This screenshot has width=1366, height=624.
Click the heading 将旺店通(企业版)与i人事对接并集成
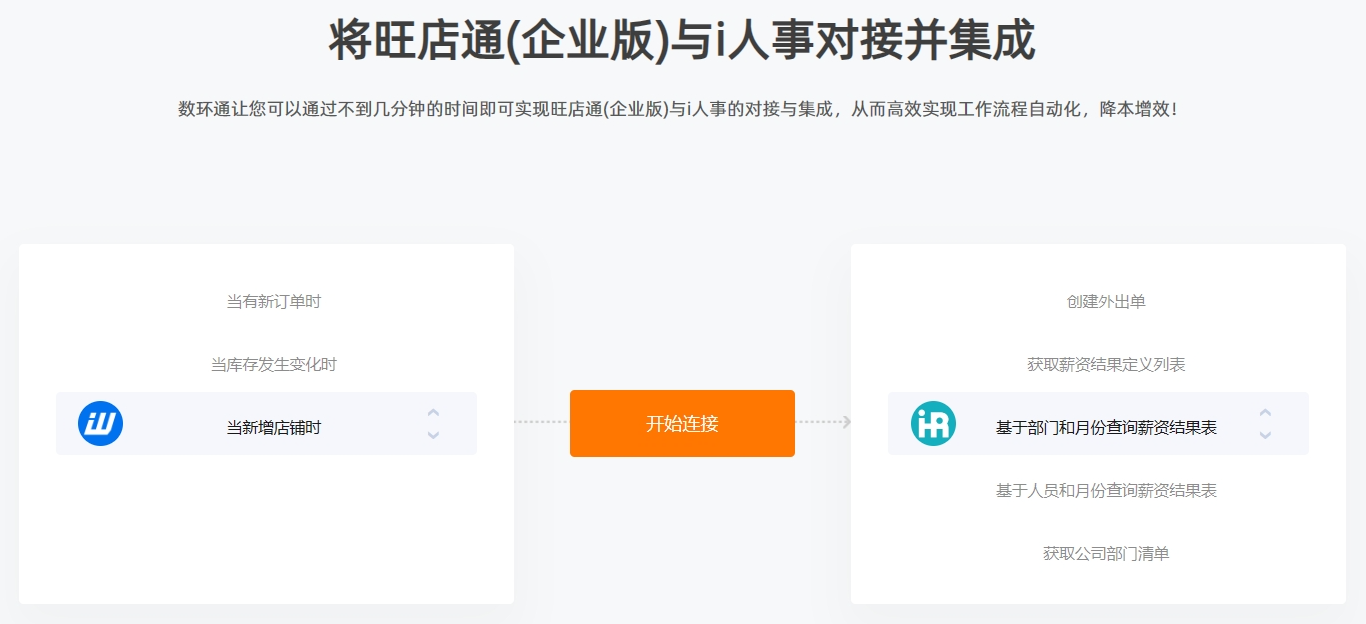[682, 42]
